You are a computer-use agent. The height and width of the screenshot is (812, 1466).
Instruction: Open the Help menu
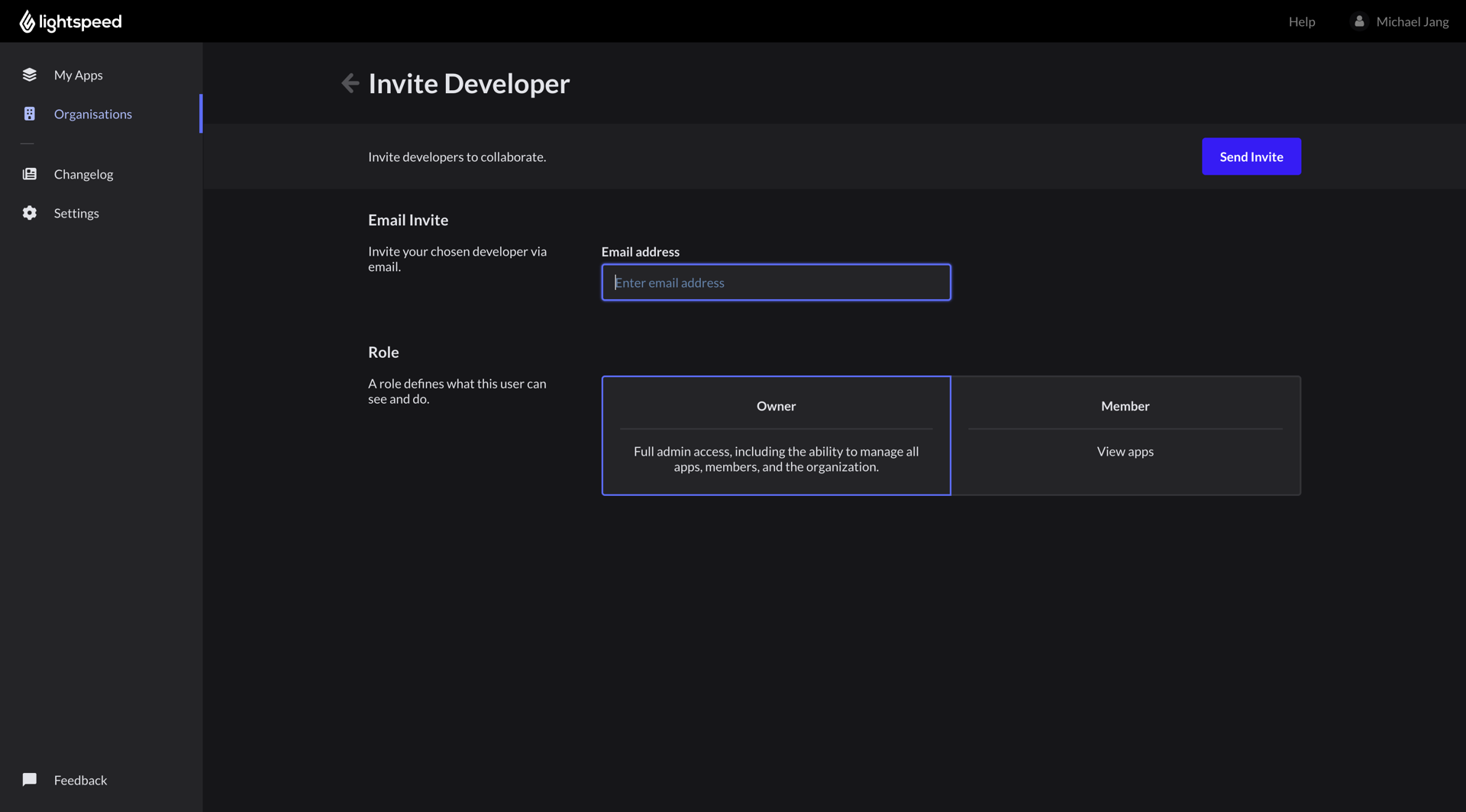point(1301,21)
